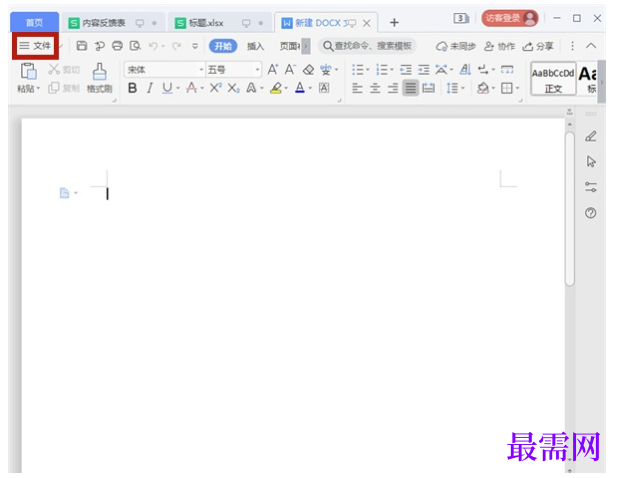Insert a numbered list
Viewport: 619px width, 478px height.
point(382,70)
